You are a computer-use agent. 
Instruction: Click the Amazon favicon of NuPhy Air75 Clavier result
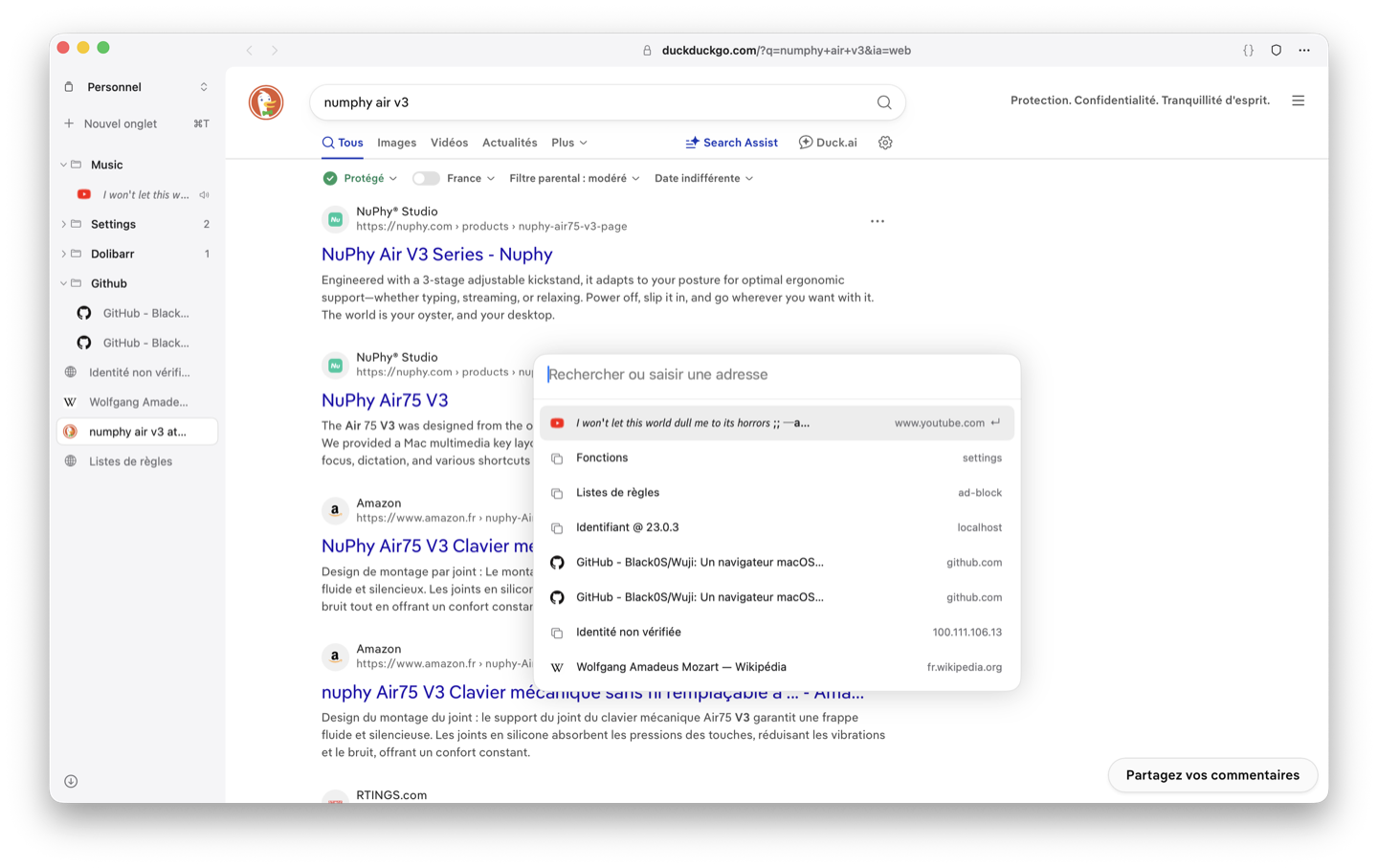pos(335,510)
